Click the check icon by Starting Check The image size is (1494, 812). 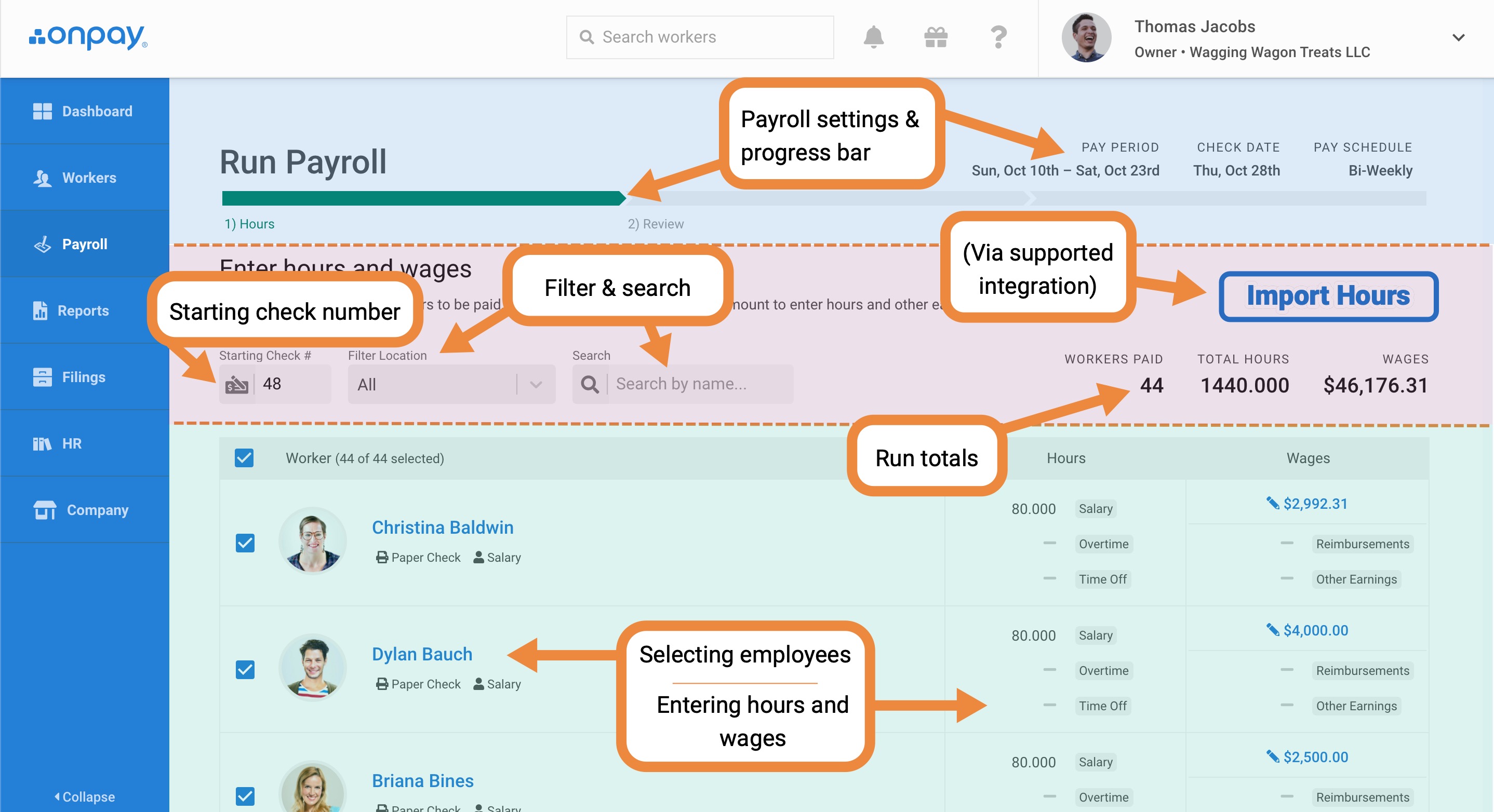pos(237,384)
